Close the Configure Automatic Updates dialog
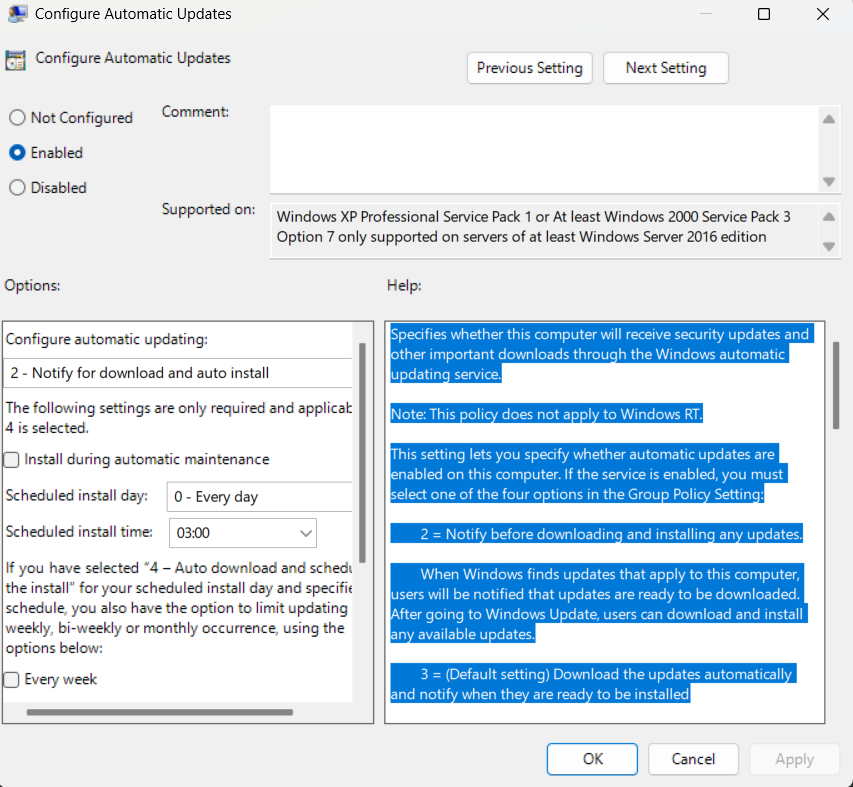The width and height of the screenshot is (853, 787). click(x=823, y=14)
